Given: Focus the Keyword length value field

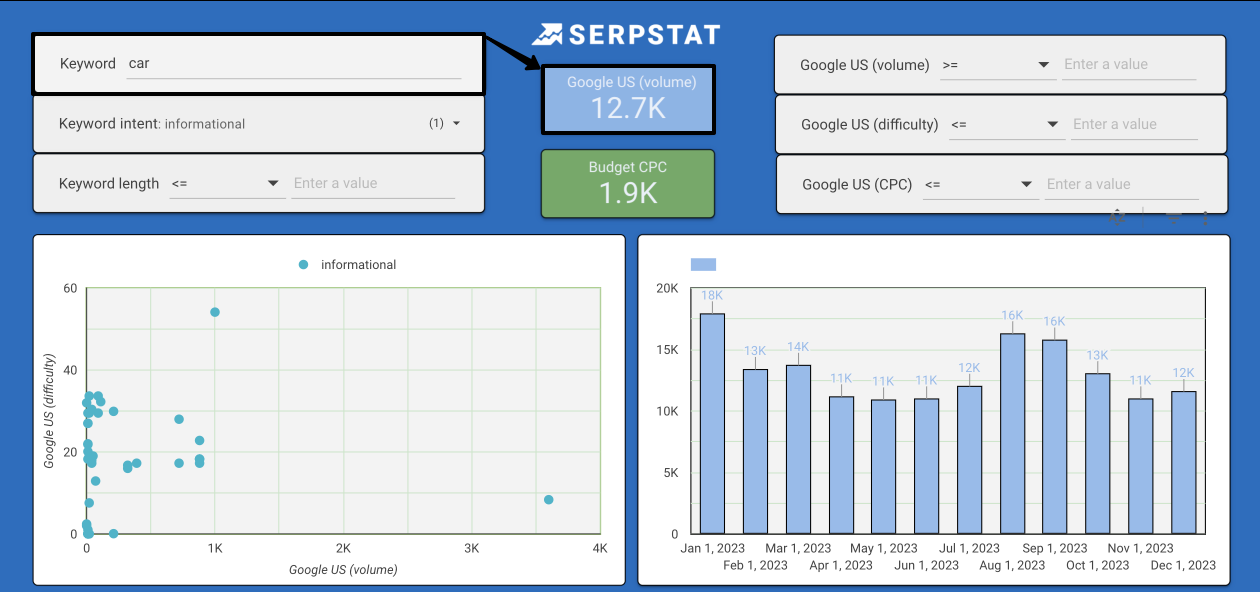Looking at the screenshot, I should pyautogui.click(x=372, y=184).
